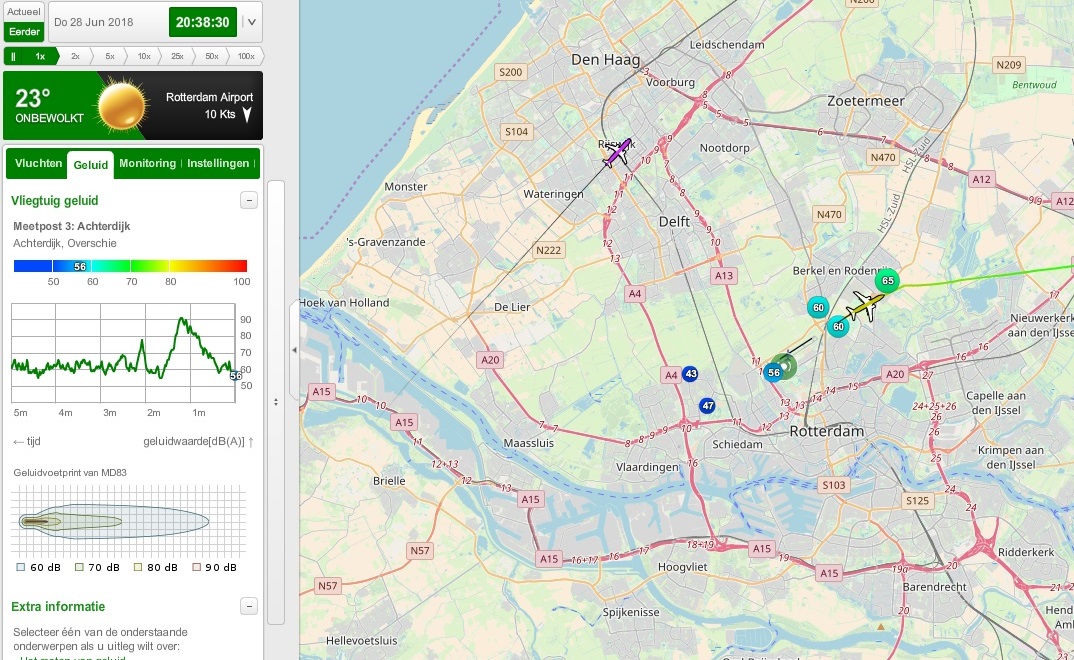The width and height of the screenshot is (1074, 660).
Task: Select the noise monitor marker showing 65
Action: tap(888, 281)
